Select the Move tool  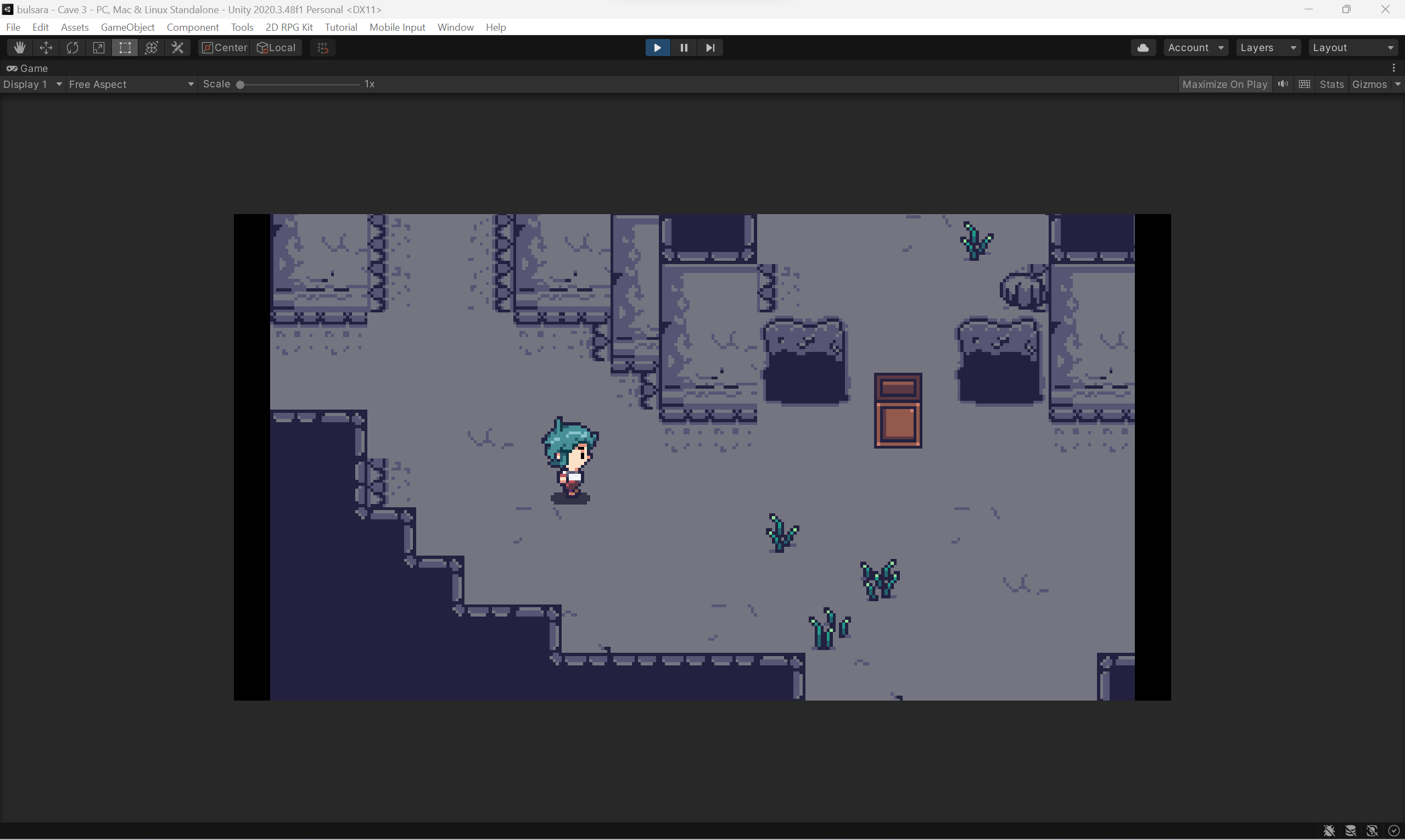tap(46, 48)
